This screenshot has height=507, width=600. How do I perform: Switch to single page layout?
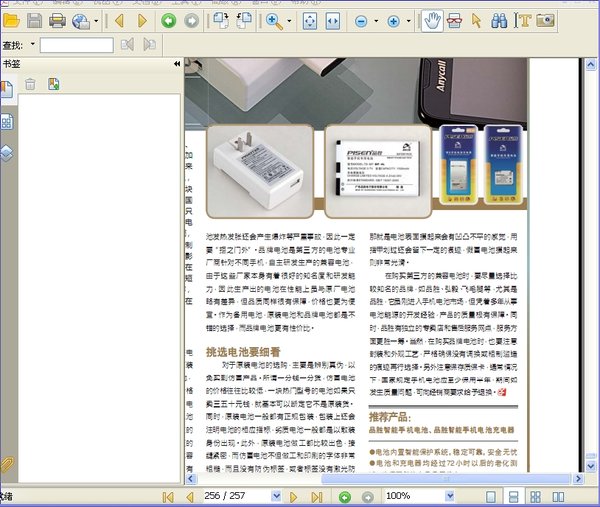(x=491, y=497)
